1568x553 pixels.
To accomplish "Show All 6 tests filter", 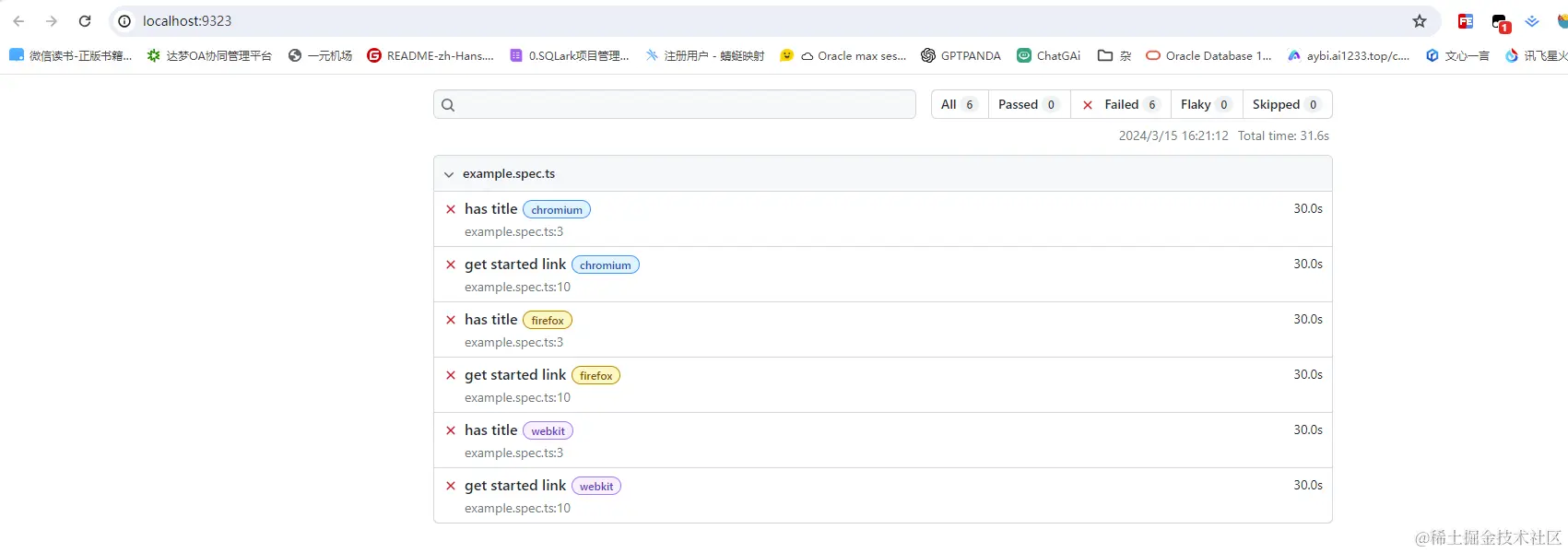I will (x=960, y=104).
